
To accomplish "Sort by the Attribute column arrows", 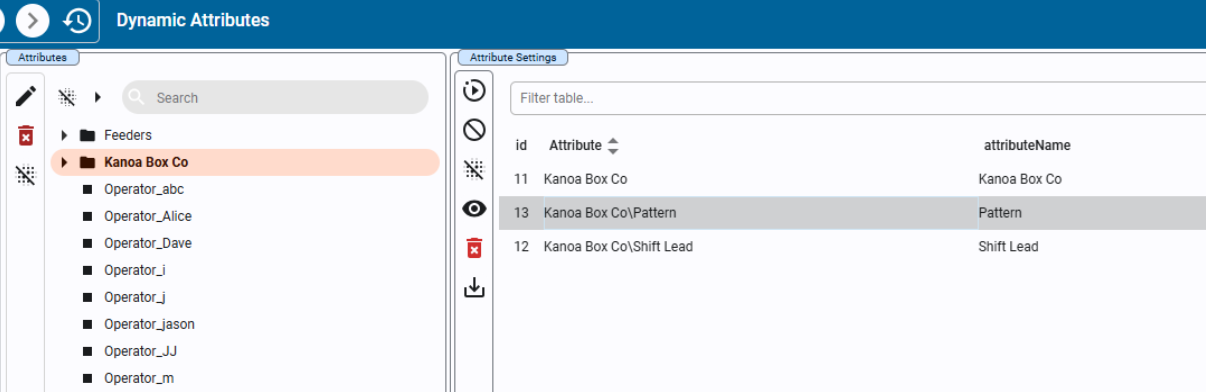I will pyautogui.click(x=613, y=146).
